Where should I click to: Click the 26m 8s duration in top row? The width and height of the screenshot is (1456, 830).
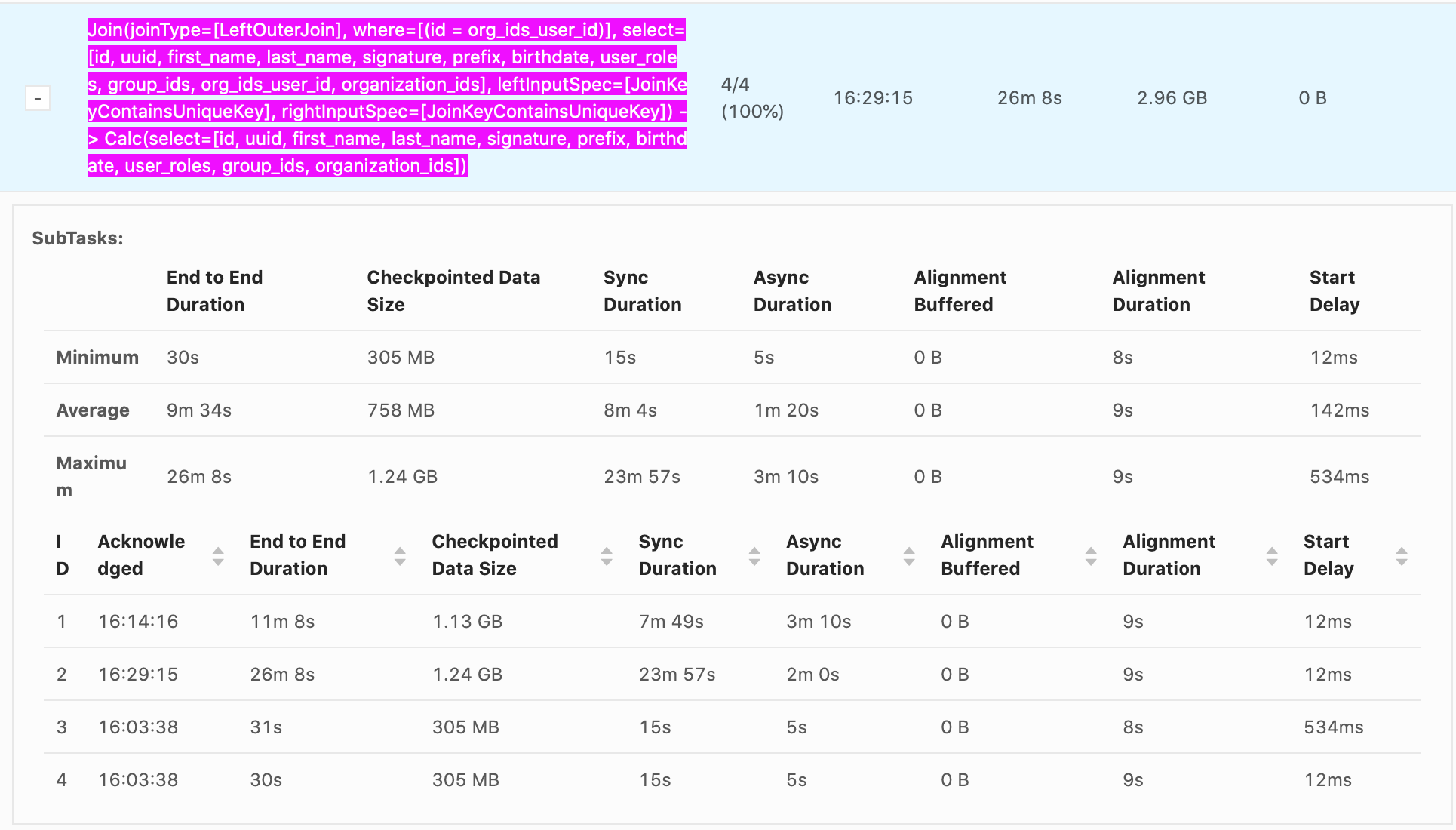click(x=1029, y=98)
